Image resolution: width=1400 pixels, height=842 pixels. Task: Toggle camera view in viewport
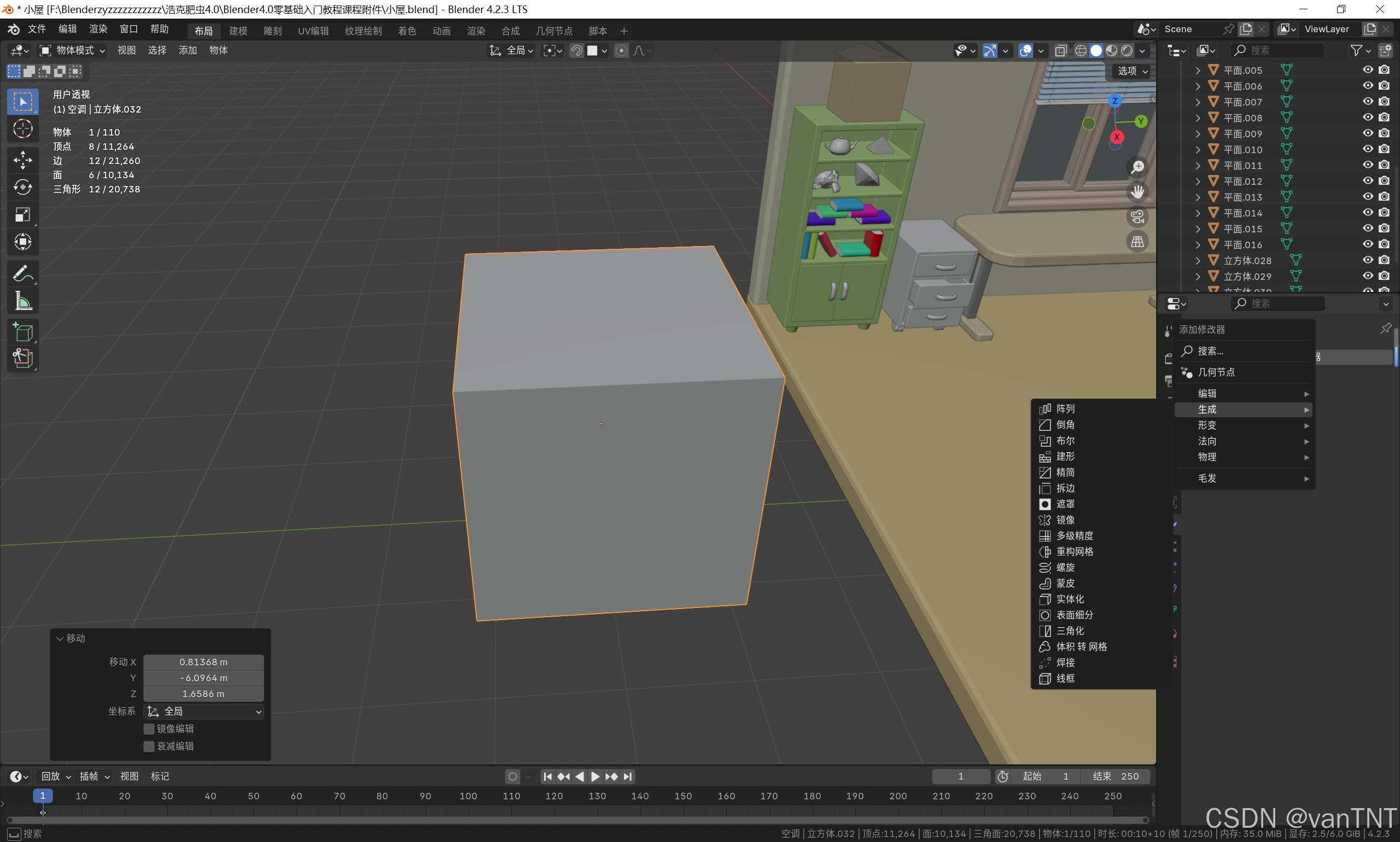coord(1137,217)
